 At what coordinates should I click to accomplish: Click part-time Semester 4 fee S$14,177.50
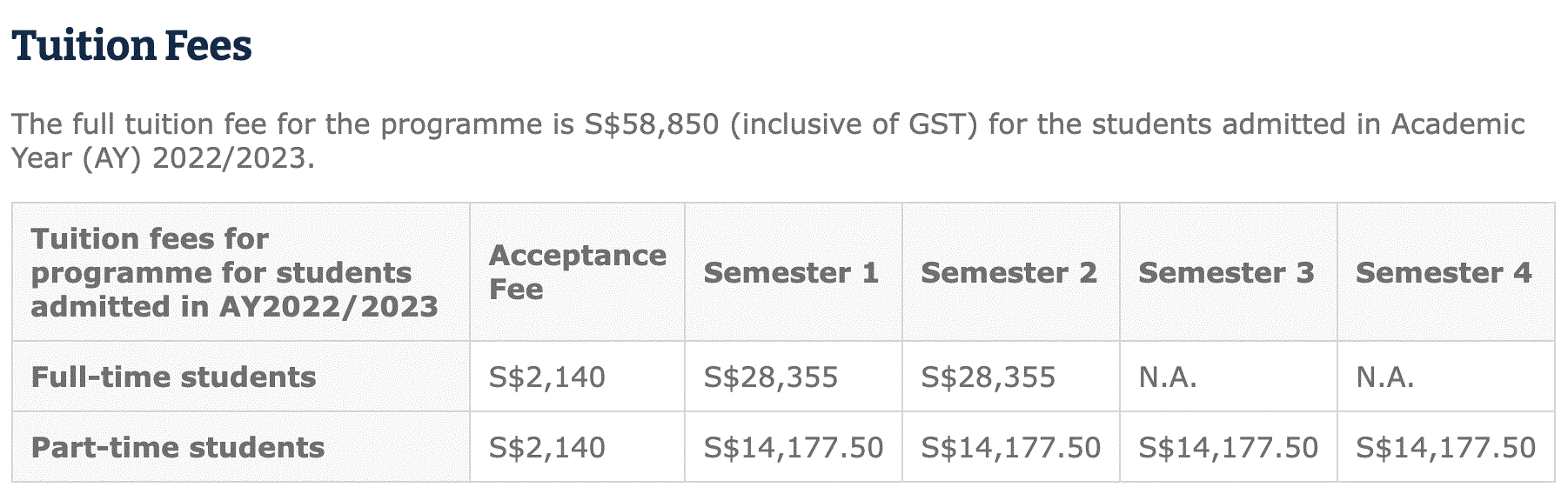click(x=1446, y=447)
